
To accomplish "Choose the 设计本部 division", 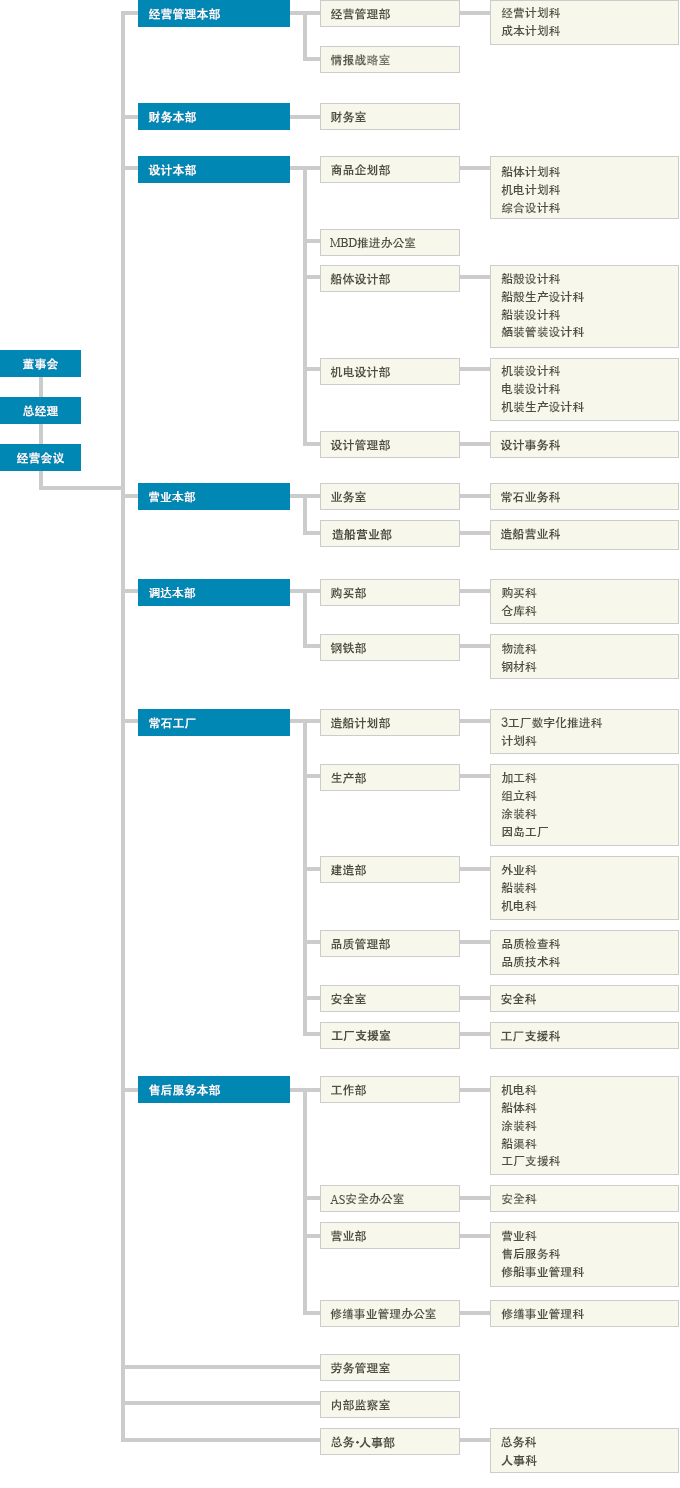I will [213, 170].
